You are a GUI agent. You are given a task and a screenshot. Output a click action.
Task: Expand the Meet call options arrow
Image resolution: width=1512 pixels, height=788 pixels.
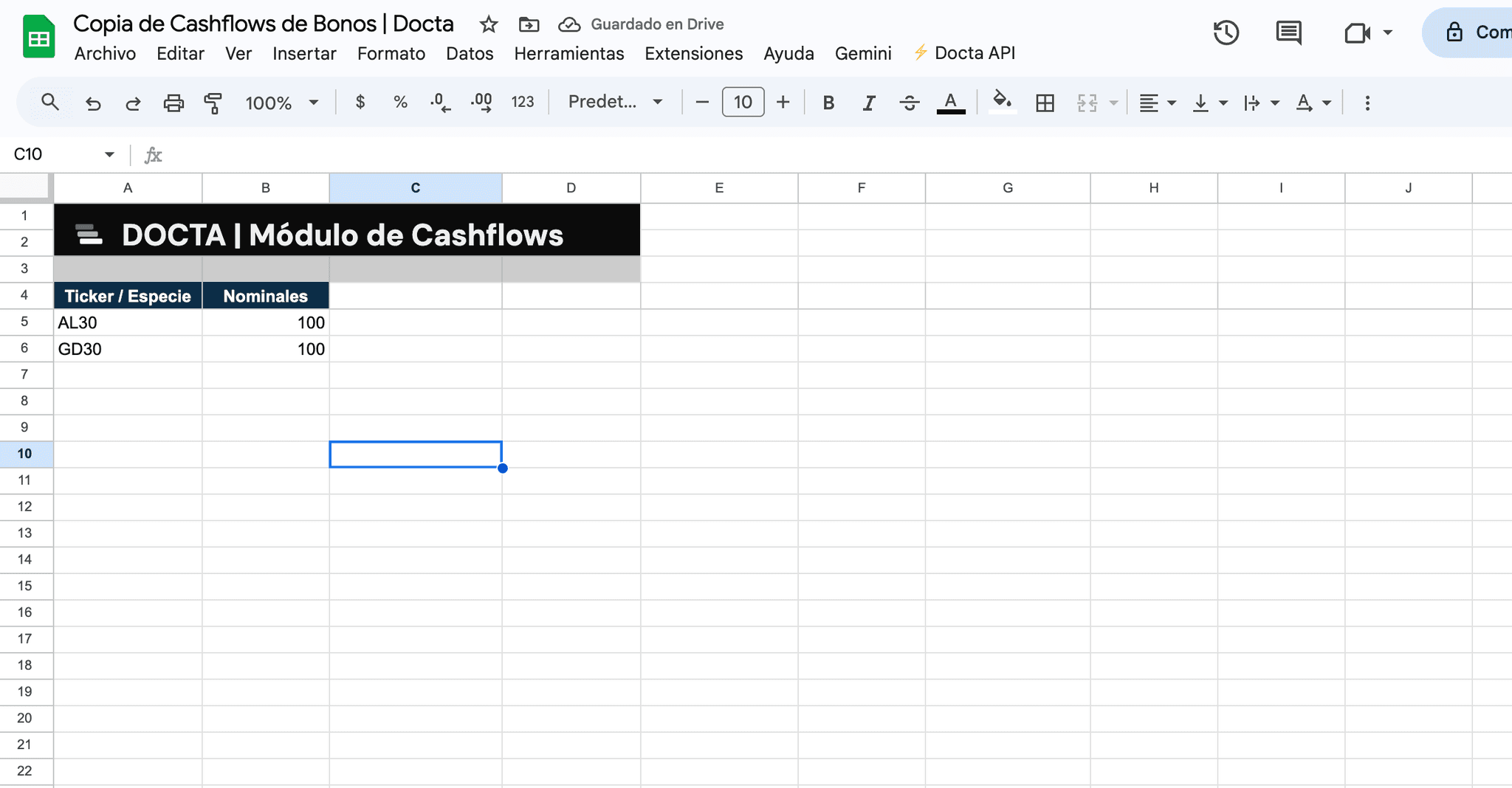(1387, 32)
